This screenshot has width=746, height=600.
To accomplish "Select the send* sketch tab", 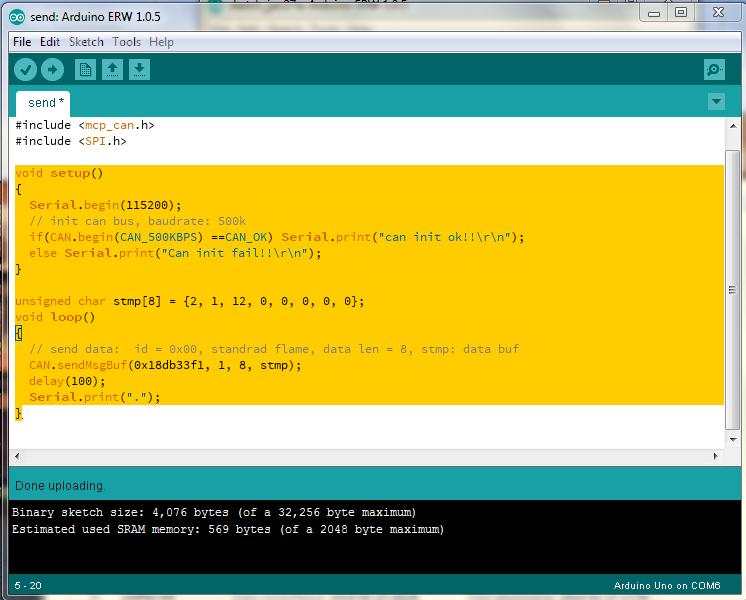I will pos(43,103).
